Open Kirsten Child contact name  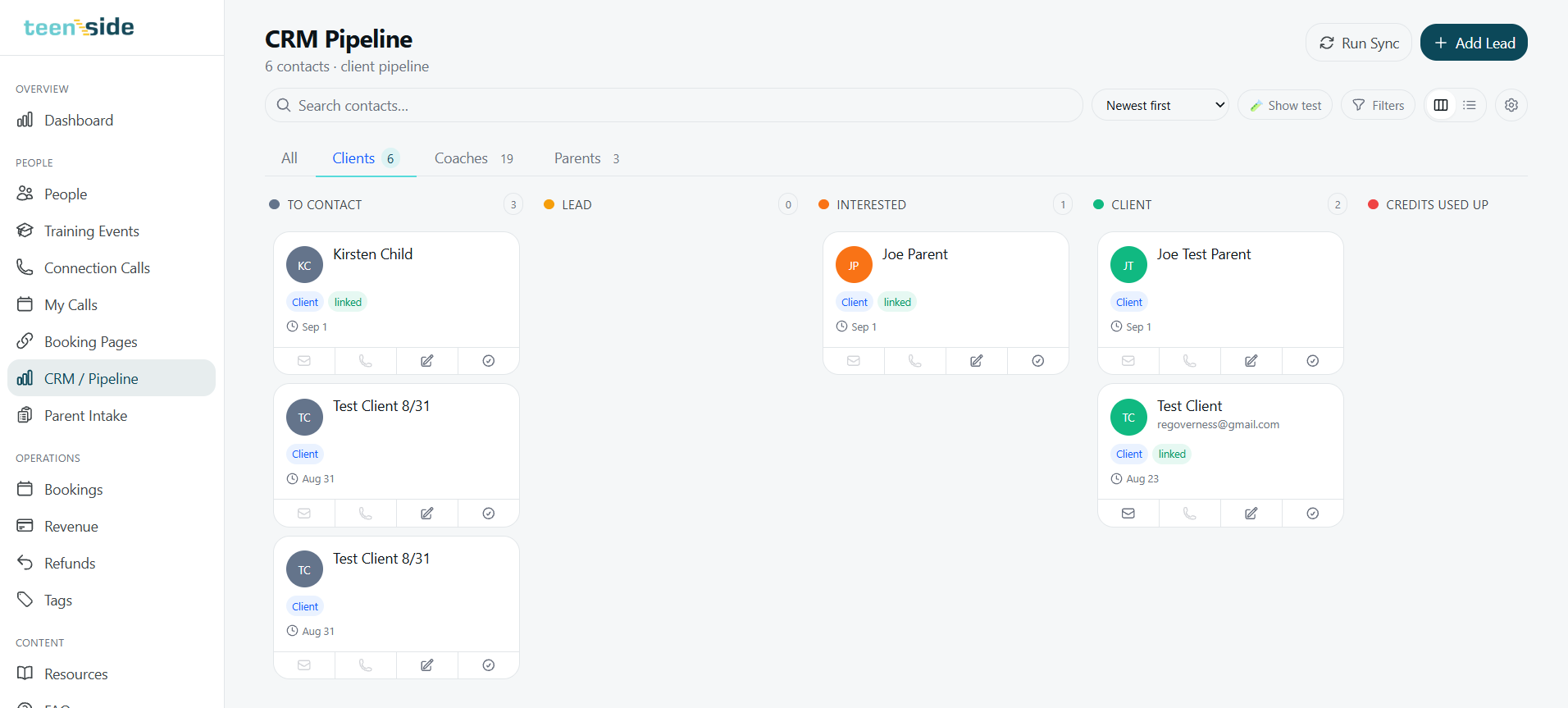click(373, 254)
